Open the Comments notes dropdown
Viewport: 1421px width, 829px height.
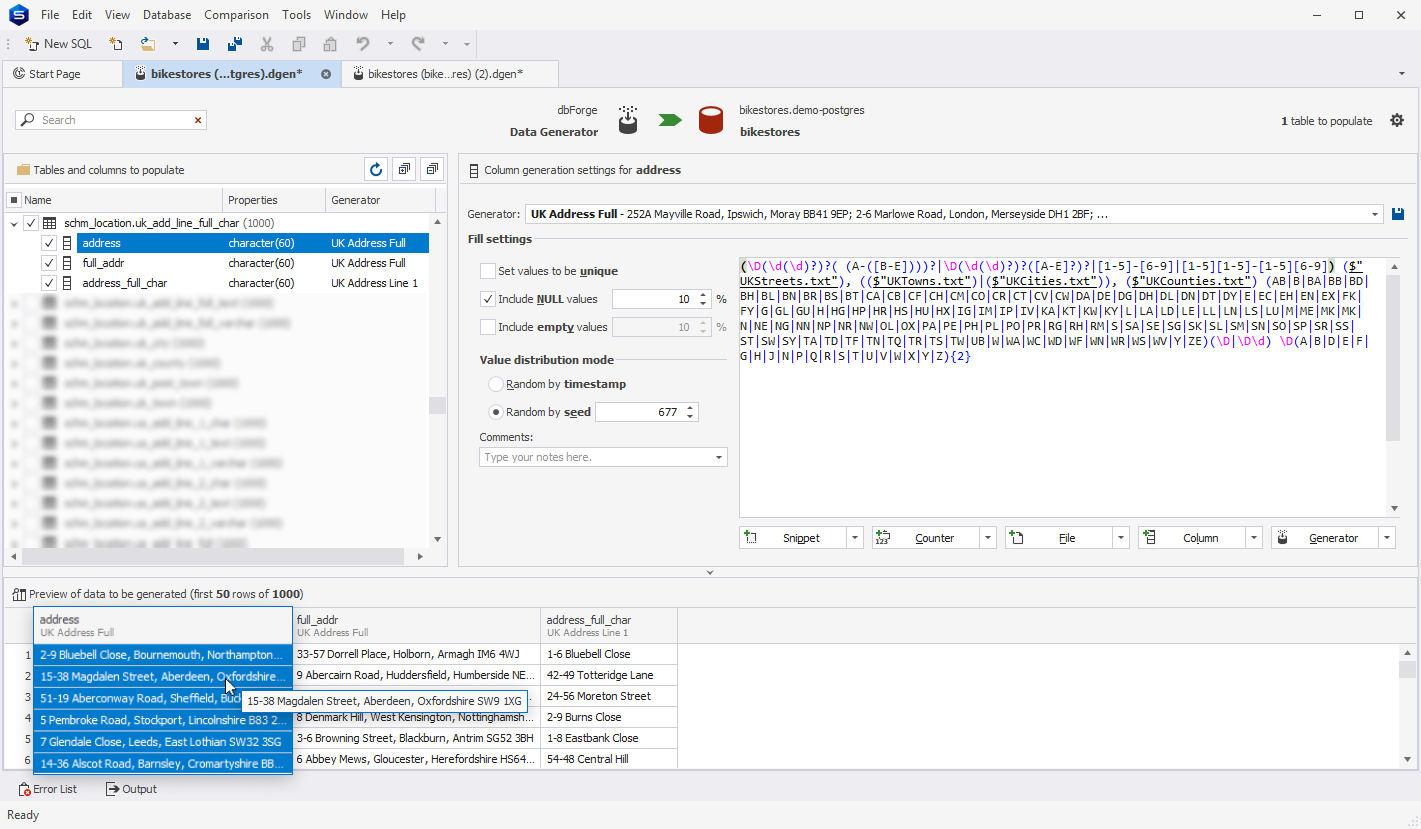coord(719,457)
